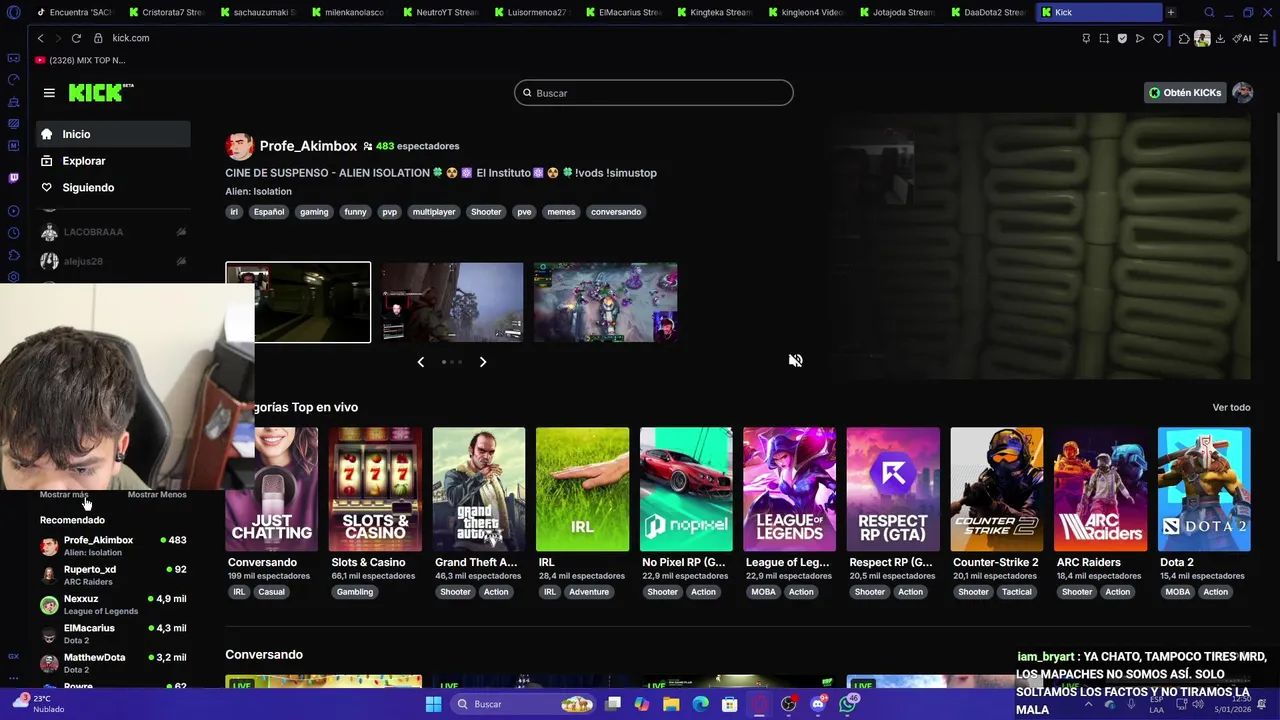Viewport: 1280px width, 720px height.
Task: Switch to Kingteka Stream tab
Action: 713,12
